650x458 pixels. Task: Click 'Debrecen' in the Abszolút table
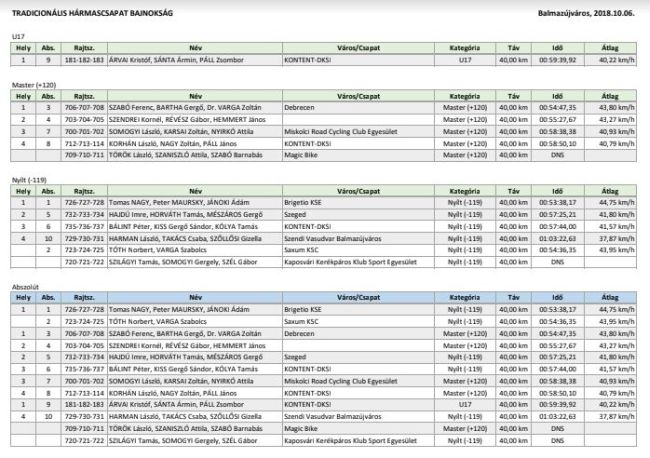tap(299, 333)
